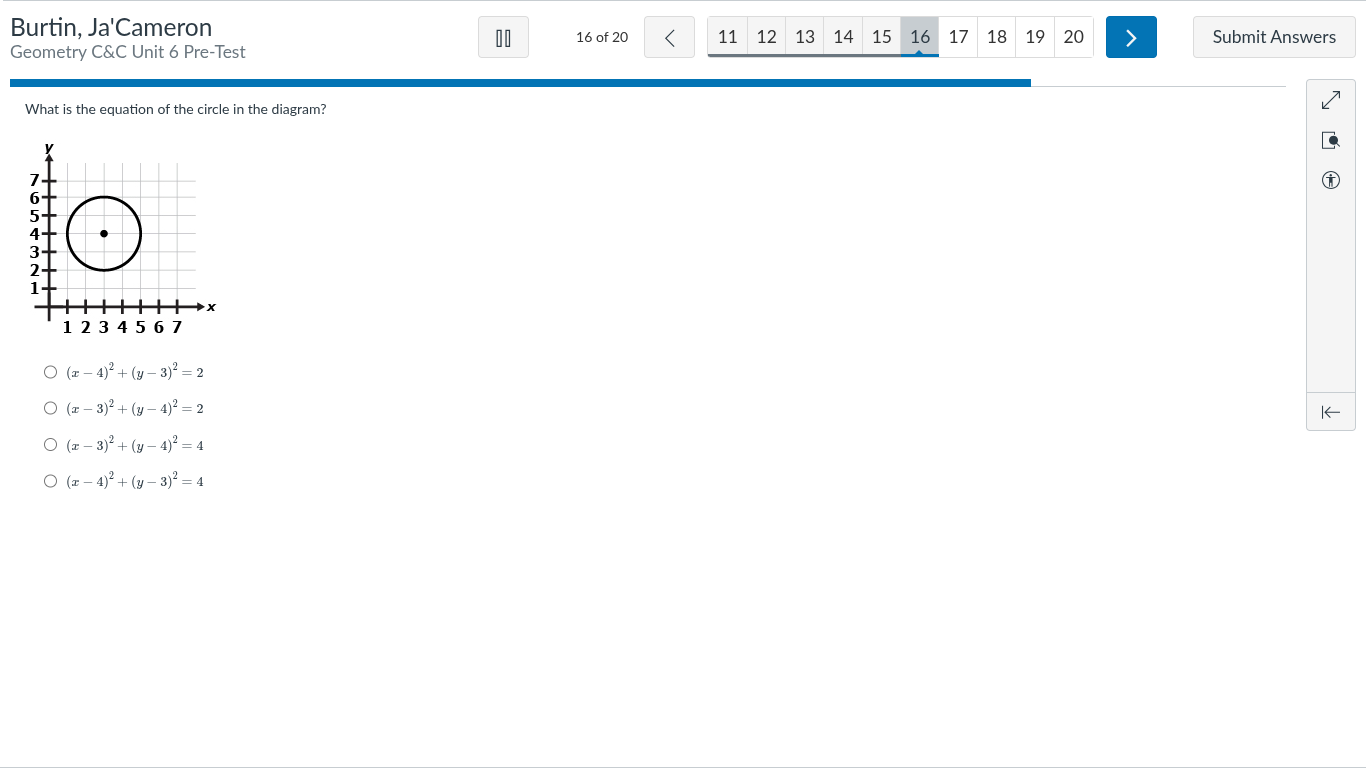Click the circle diagram's center point
Viewport: 1366px width, 768px height.
[104, 234]
